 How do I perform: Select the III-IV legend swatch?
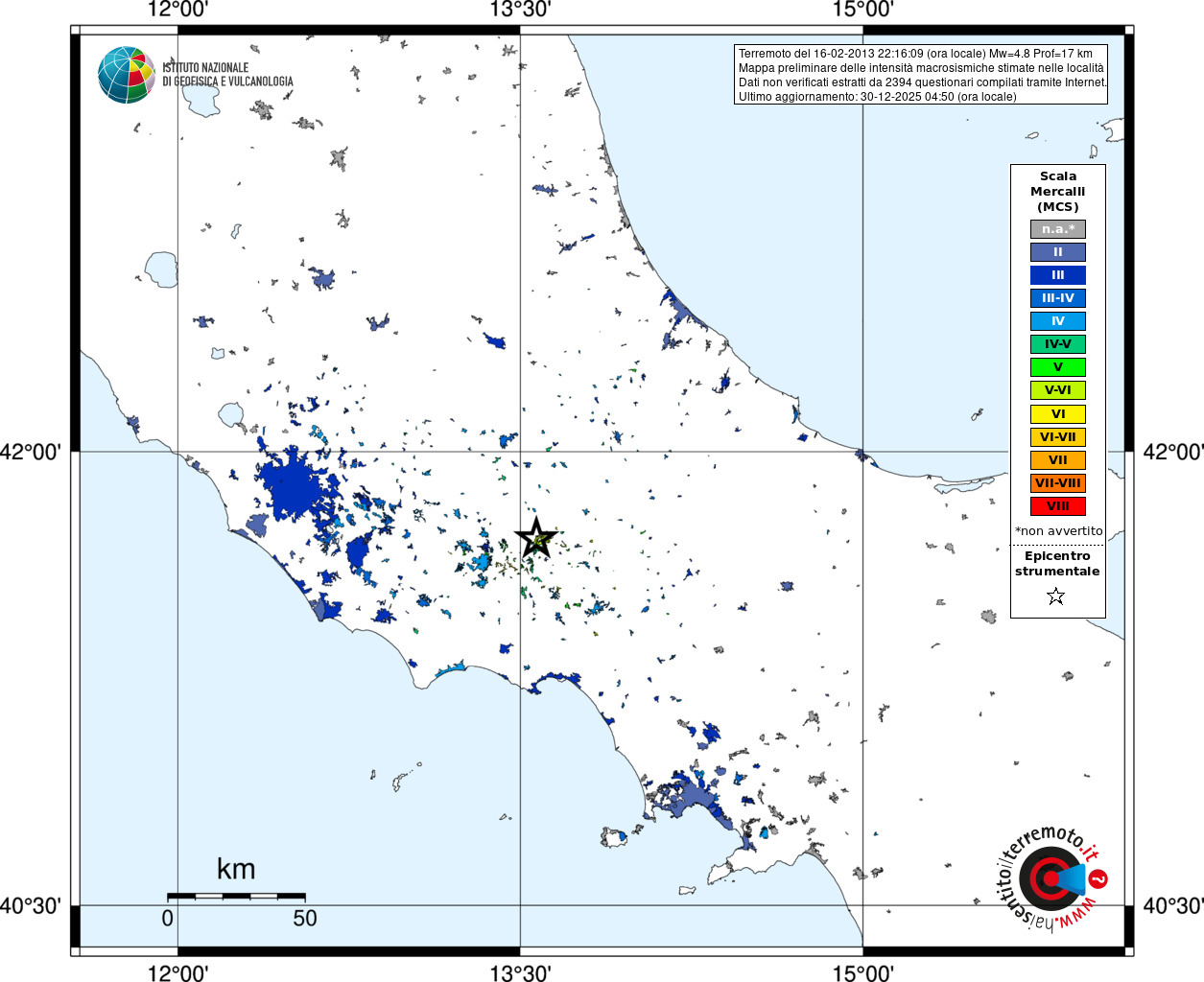coord(1058,298)
